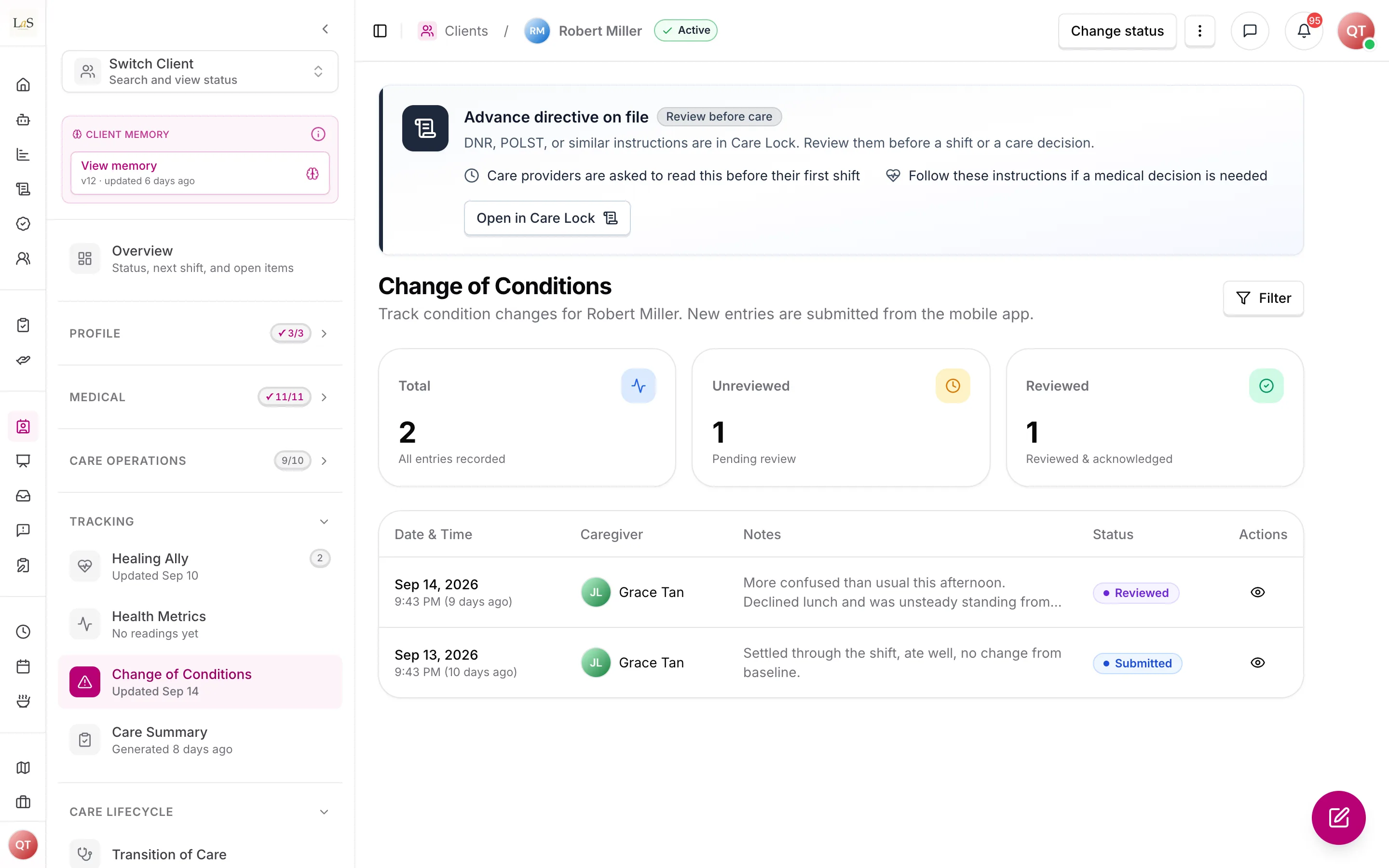
Task: Open the Overview sidebar item
Action: [200, 258]
